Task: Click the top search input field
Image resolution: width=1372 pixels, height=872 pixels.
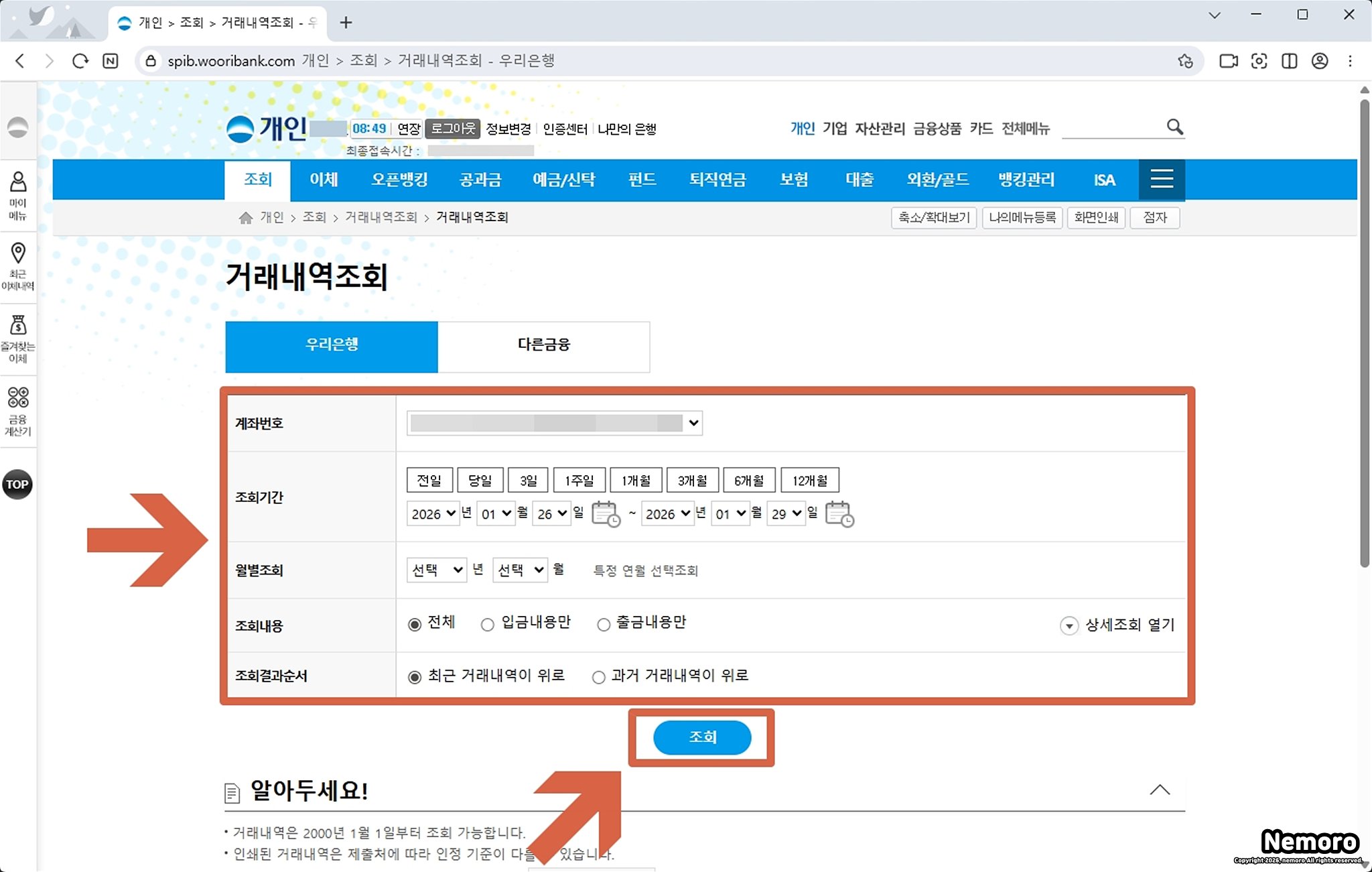Action: coord(1112,127)
